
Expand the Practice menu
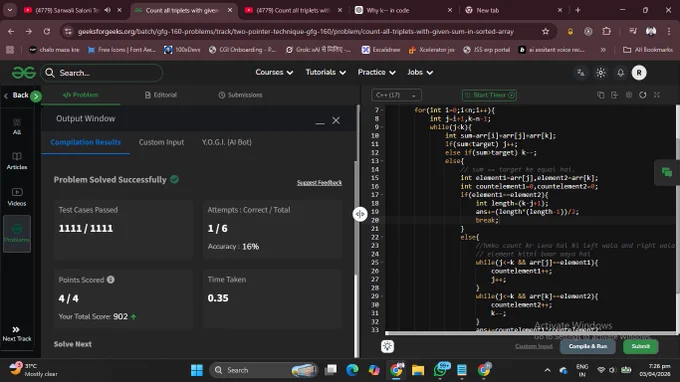click(376, 72)
